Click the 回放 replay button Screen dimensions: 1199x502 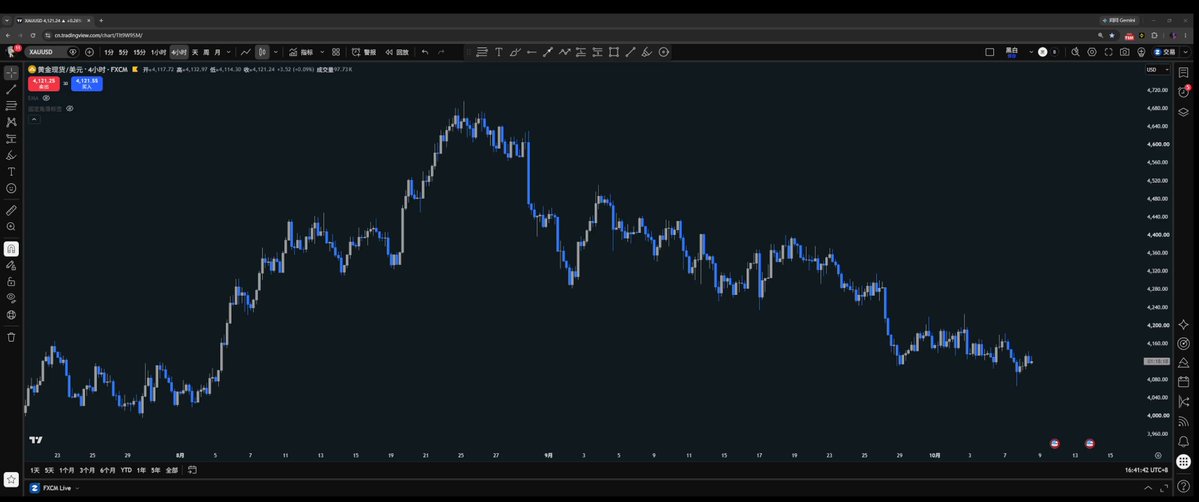pos(397,52)
